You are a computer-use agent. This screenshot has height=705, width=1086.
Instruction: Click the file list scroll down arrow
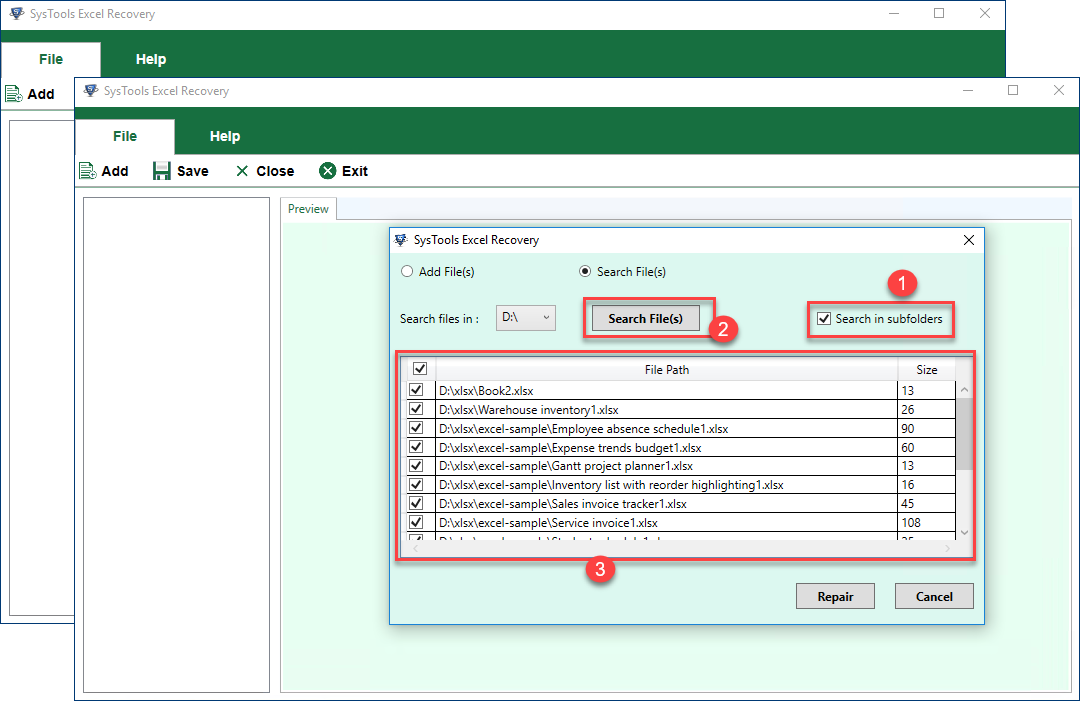(x=964, y=533)
